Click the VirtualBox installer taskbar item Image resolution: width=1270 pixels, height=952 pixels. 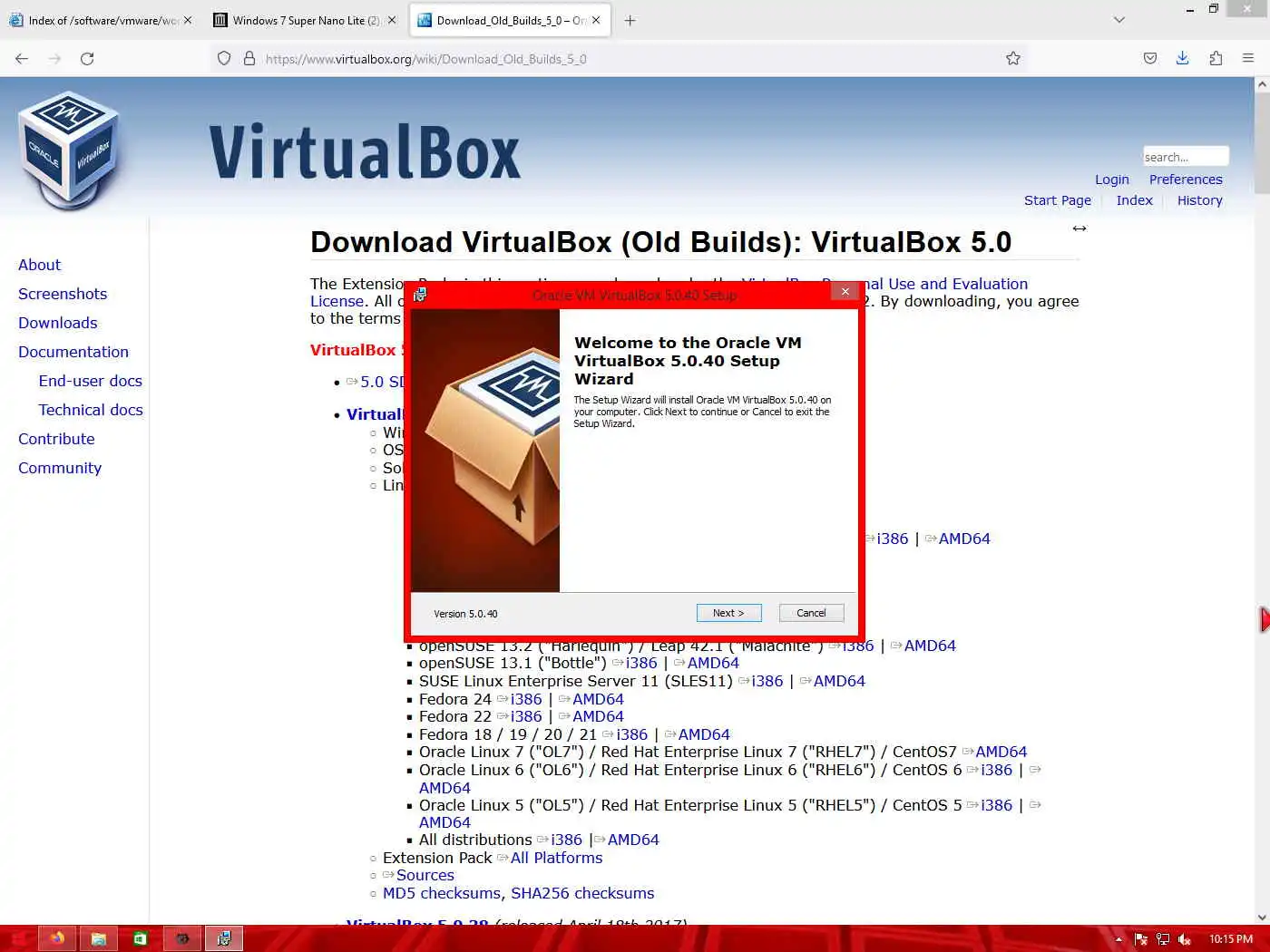(223, 938)
